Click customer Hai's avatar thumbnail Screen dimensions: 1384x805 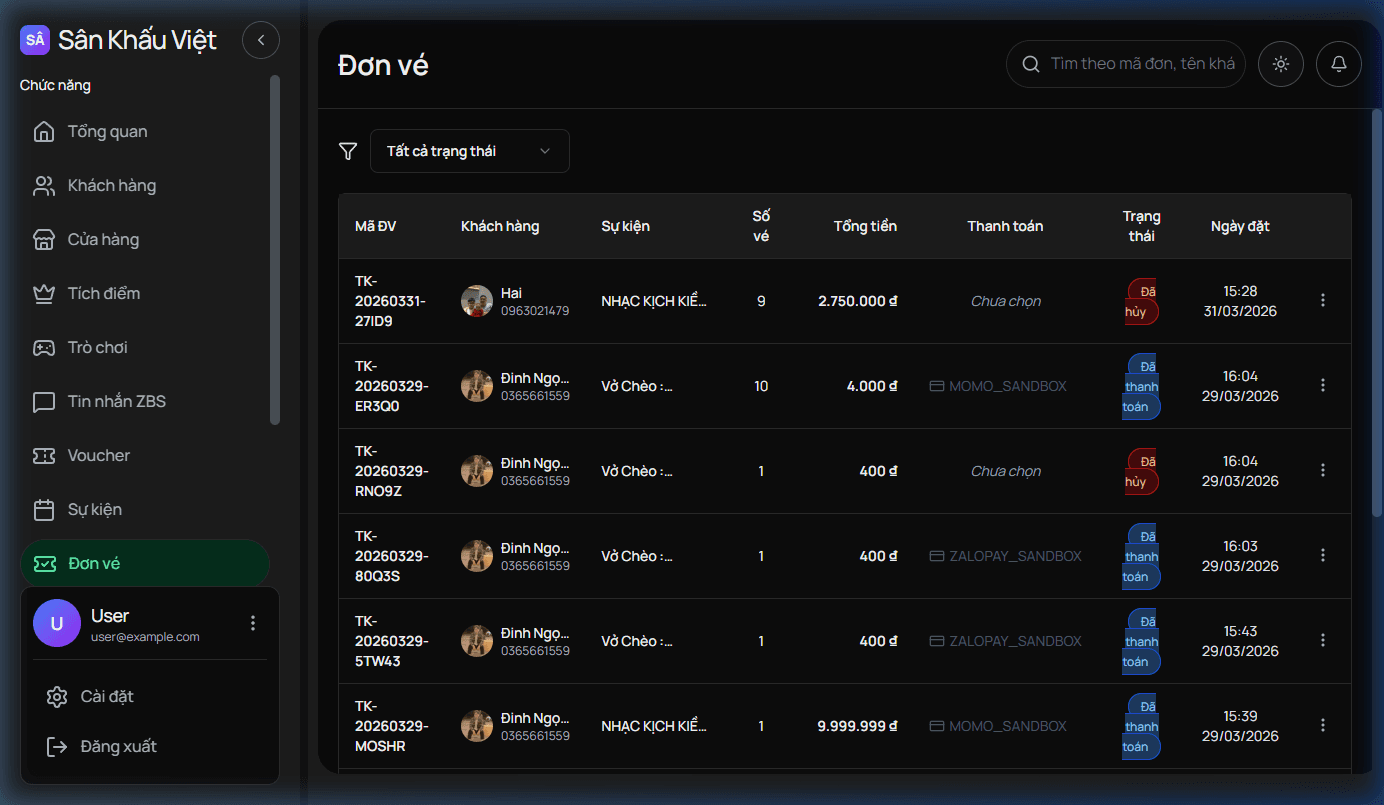point(477,301)
